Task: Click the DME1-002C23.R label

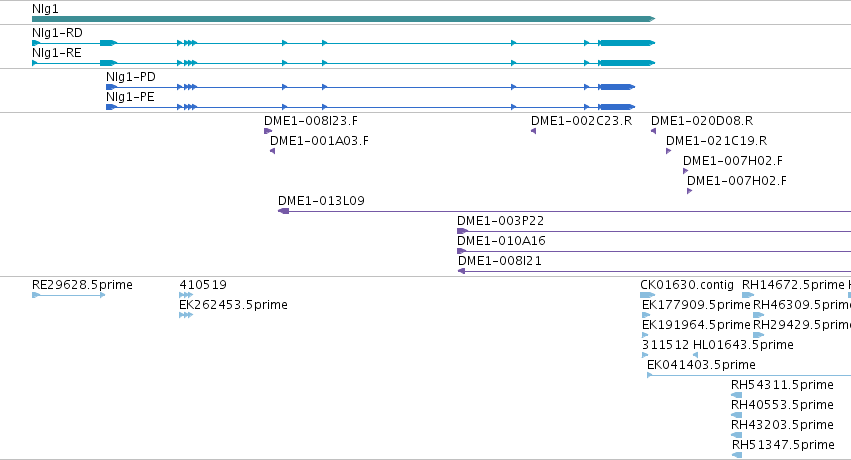Action: (x=581, y=121)
